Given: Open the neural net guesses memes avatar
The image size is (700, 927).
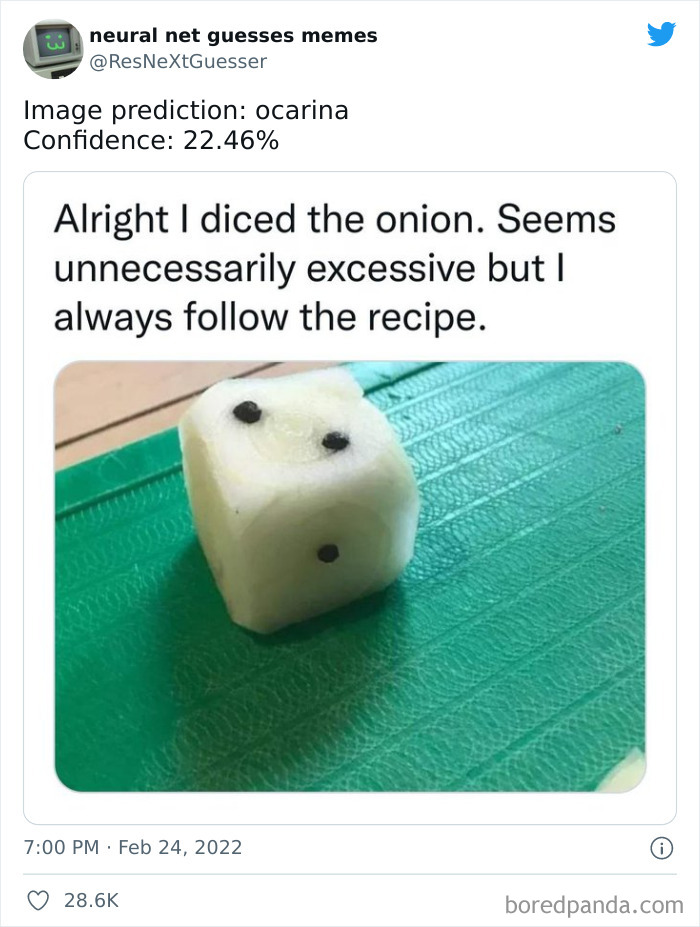Looking at the screenshot, I should (x=53, y=48).
